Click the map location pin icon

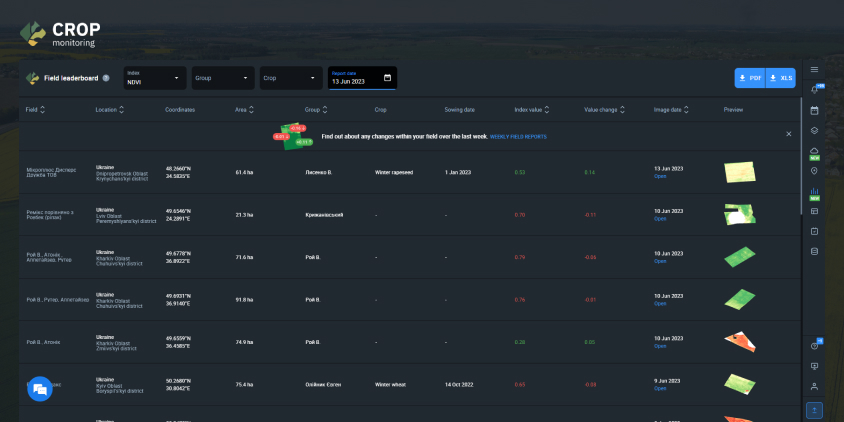(814, 171)
